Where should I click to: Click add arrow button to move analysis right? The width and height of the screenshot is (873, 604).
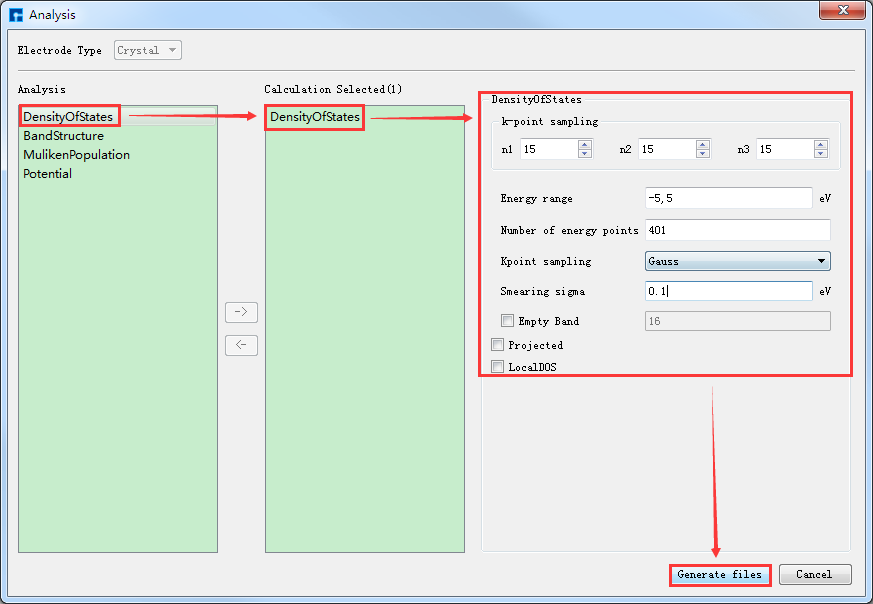[x=241, y=312]
